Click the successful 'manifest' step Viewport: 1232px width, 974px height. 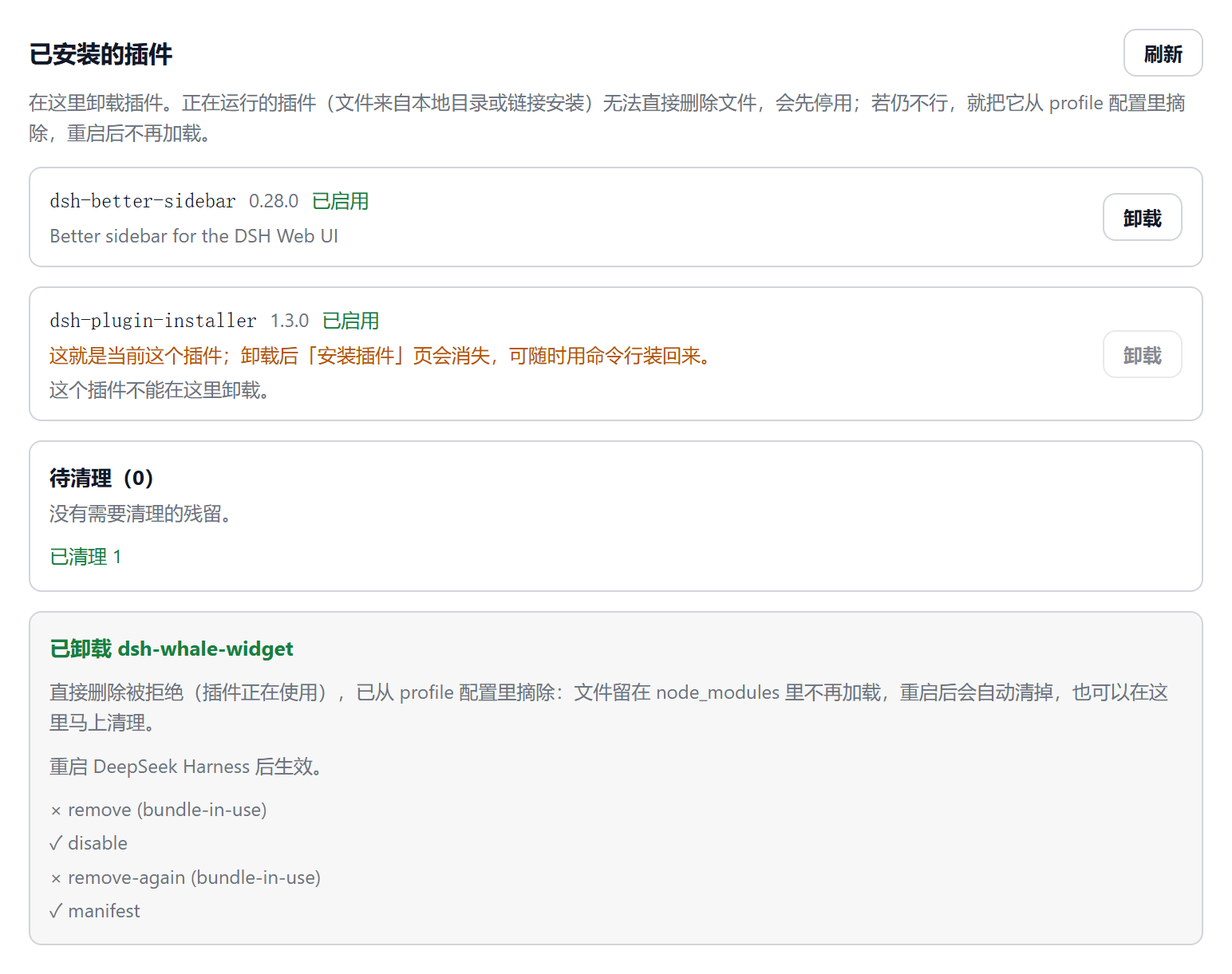pos(95,911)
